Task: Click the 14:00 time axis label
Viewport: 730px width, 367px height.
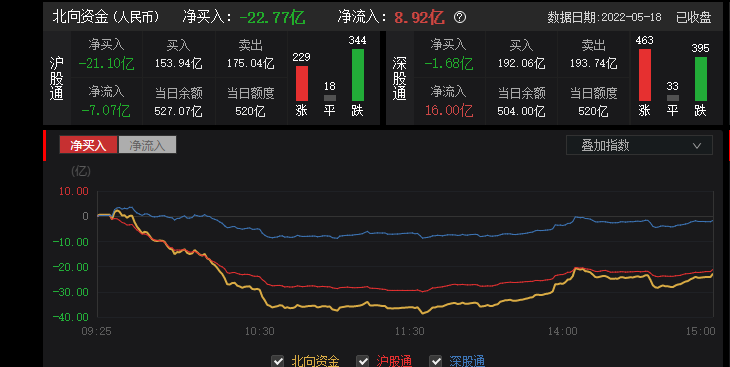Action: pyautogui.click(x=562, y=331)
